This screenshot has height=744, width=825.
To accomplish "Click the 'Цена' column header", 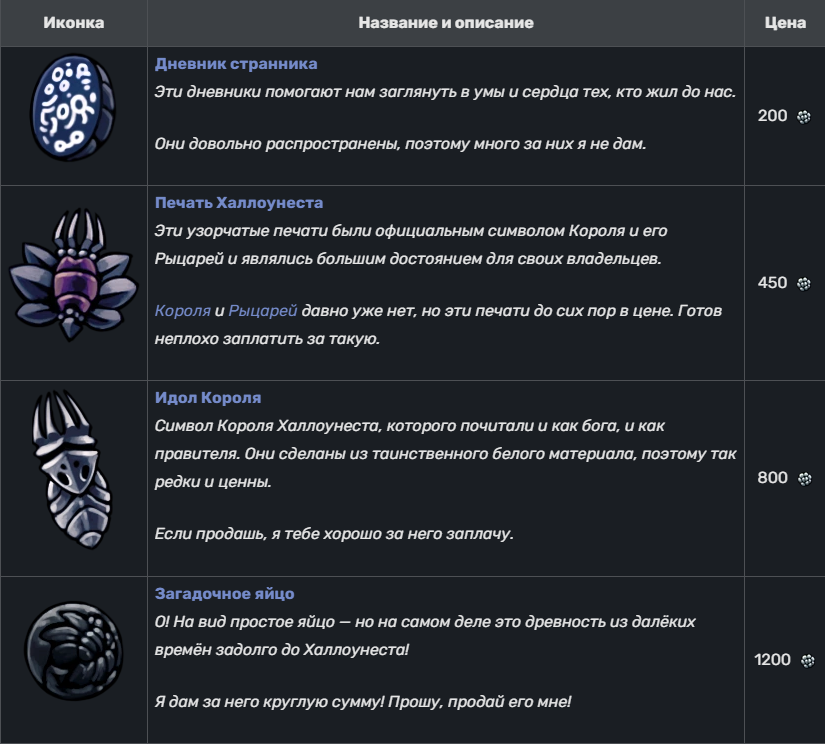I will tap(785, 23).
